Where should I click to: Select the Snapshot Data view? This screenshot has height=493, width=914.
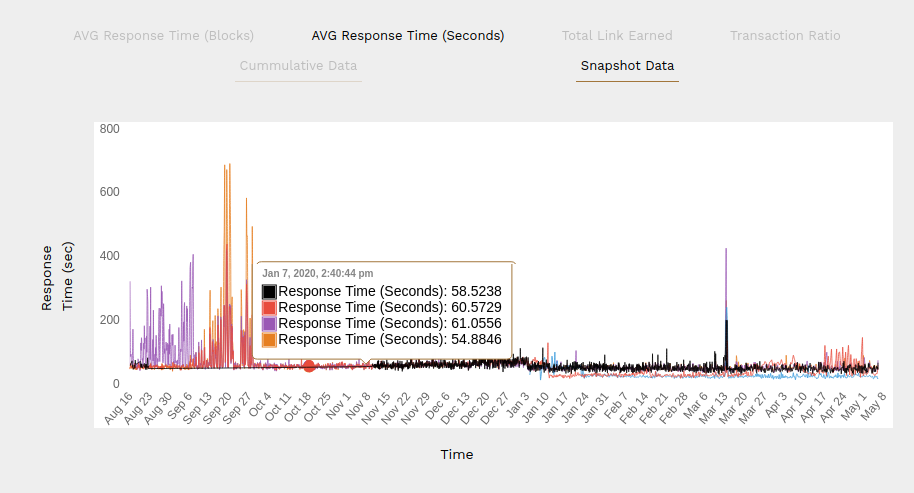point(627,66)
